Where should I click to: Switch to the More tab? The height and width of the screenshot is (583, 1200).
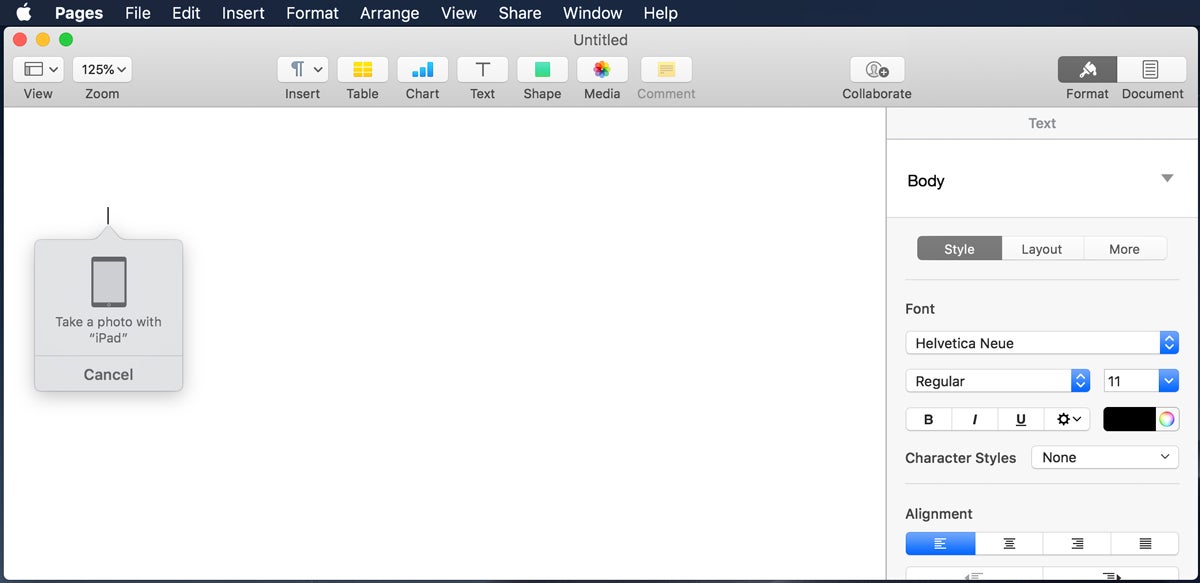1124,249
